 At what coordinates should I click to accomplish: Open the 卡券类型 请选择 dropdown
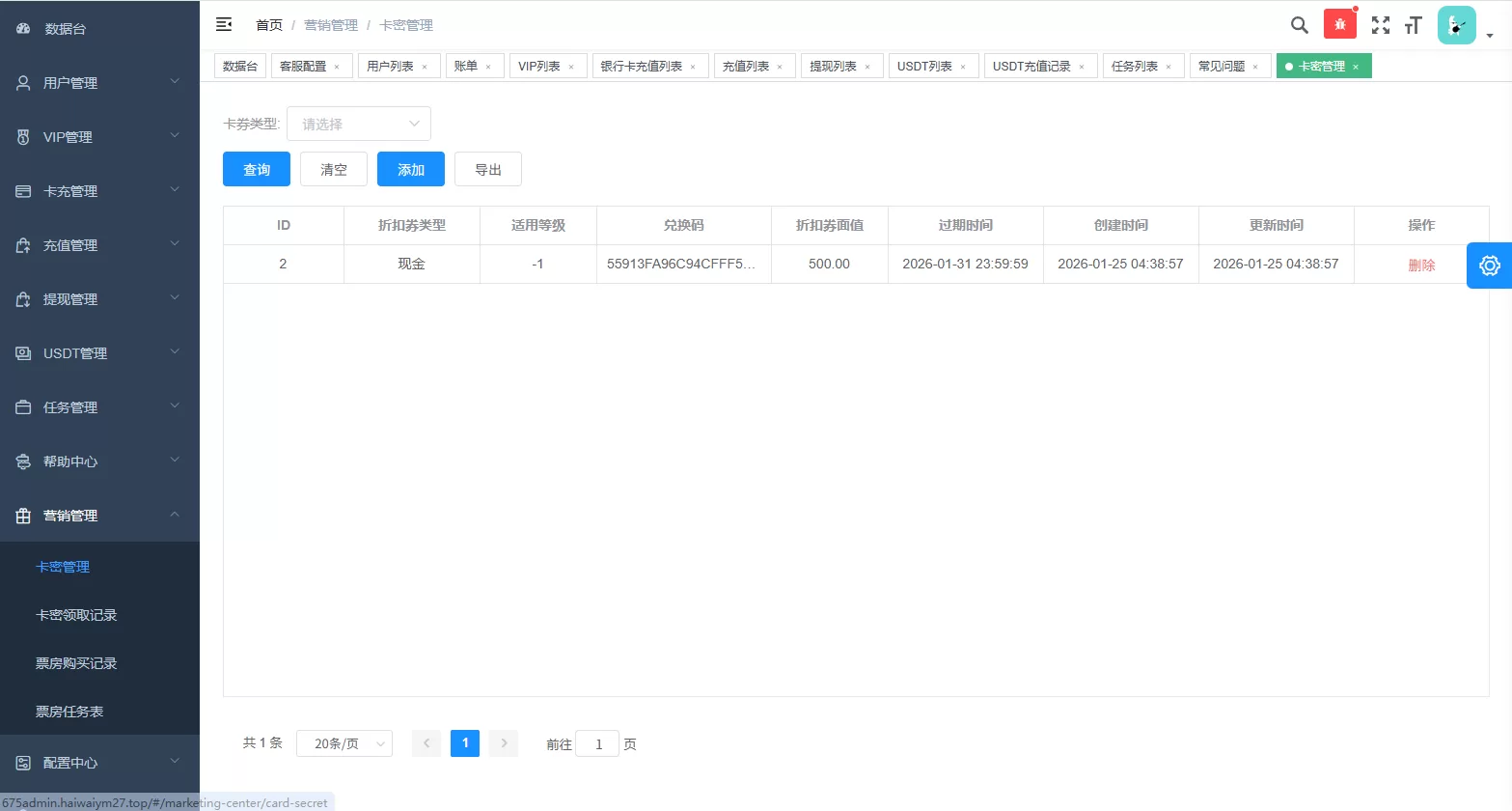coord(358,124)
